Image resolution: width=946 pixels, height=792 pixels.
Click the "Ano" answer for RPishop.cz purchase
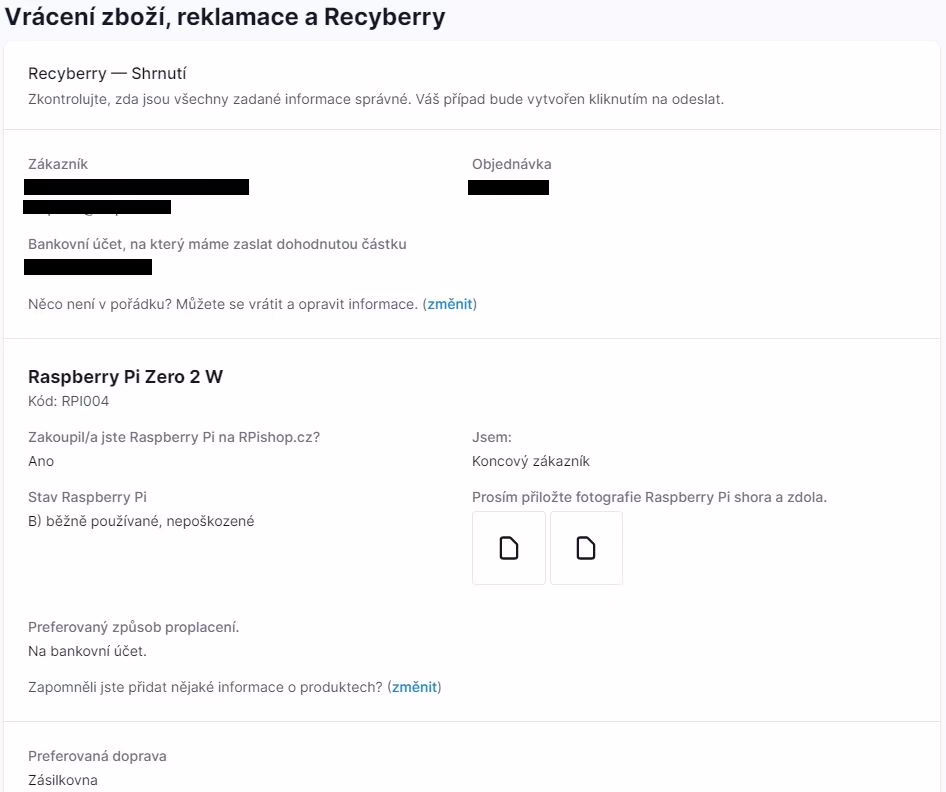click(x=41, y=461)
